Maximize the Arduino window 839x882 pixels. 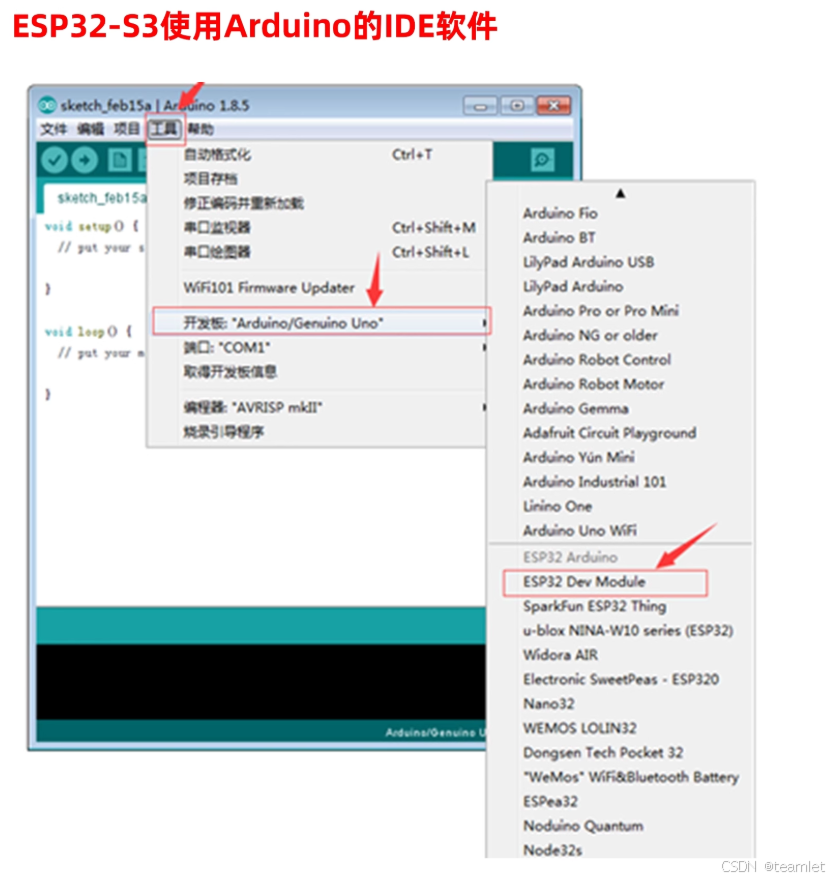click(x=516, y=106)
